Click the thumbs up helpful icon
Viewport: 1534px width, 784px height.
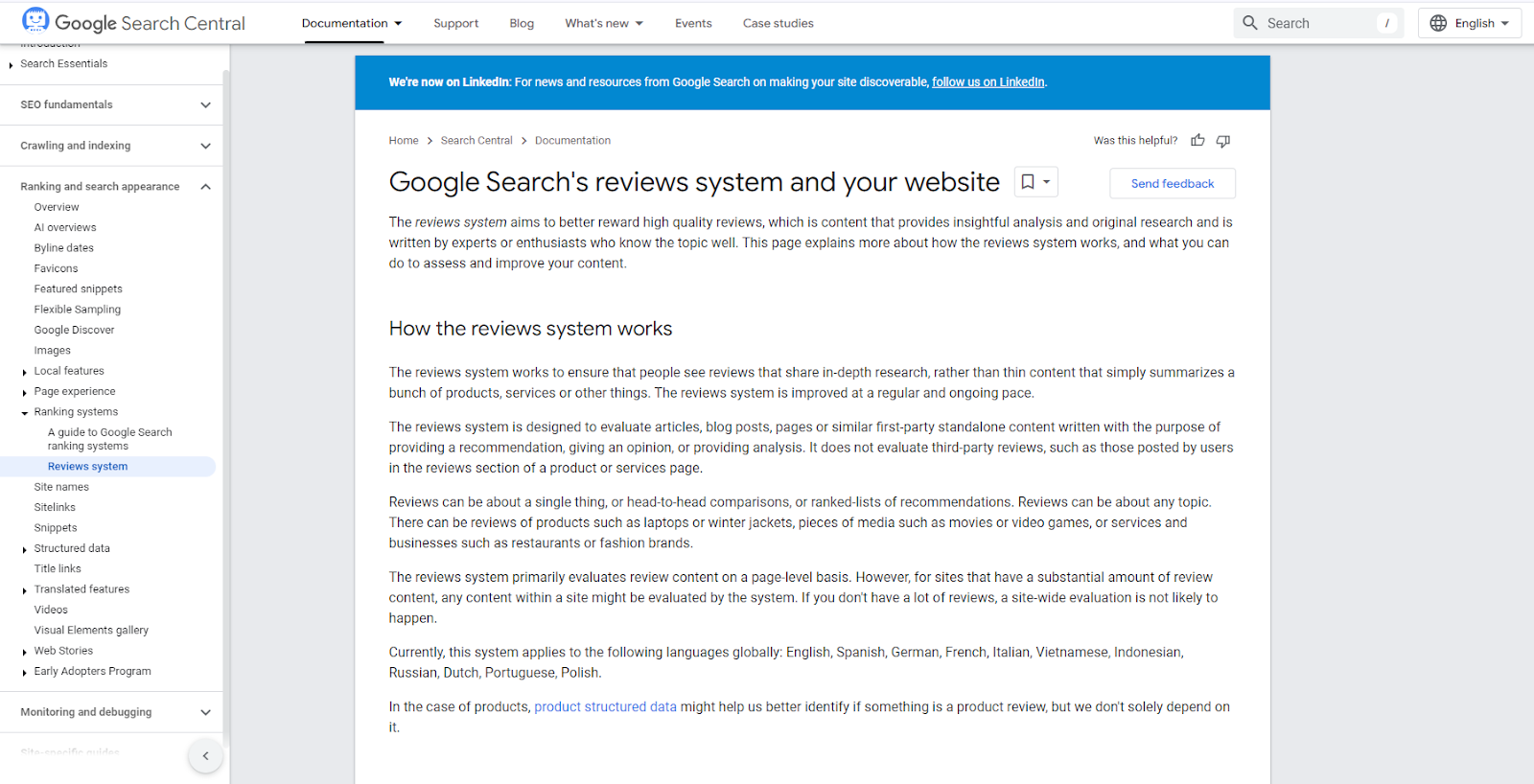coord(1197,141)
